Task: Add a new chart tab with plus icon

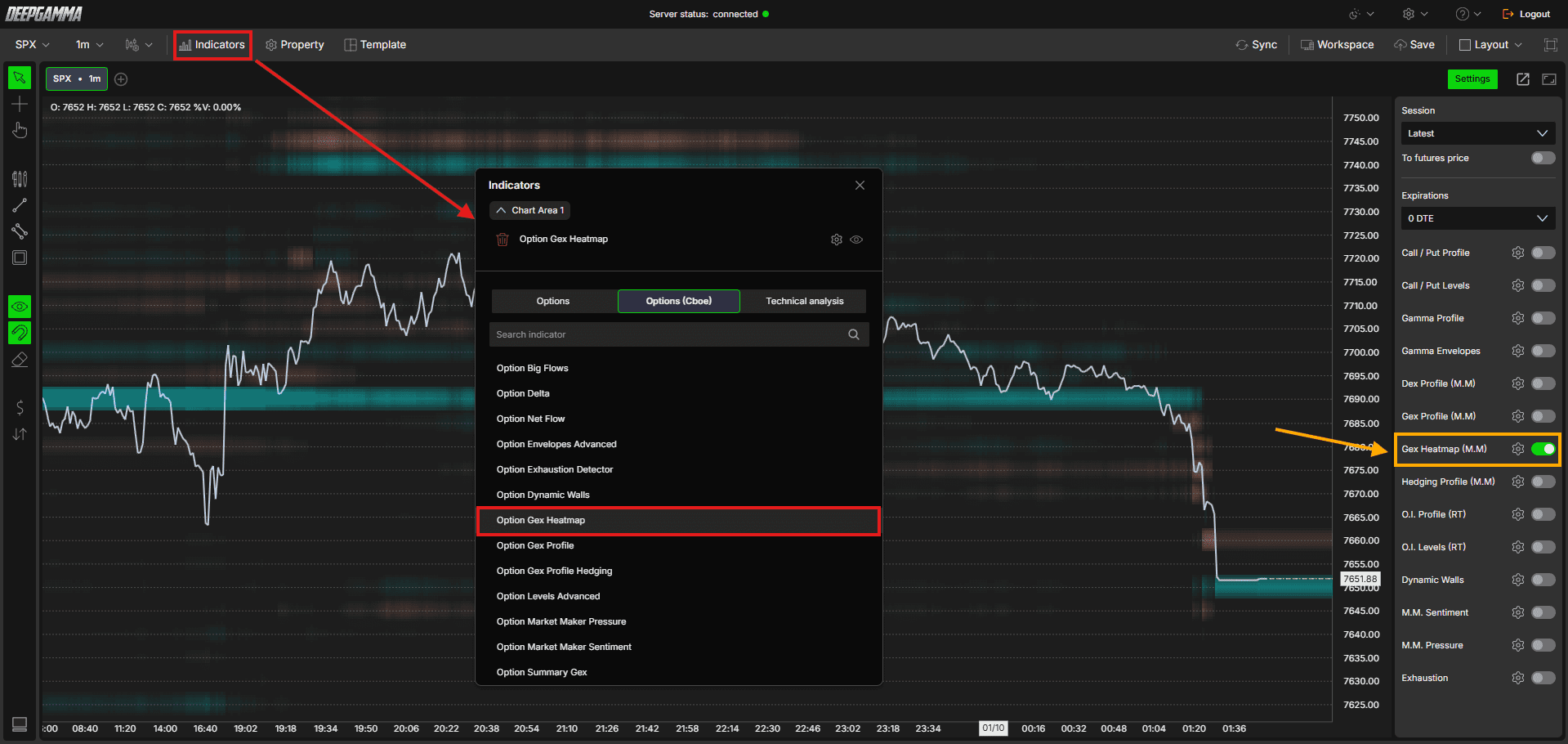Action: tap(121, 79)
